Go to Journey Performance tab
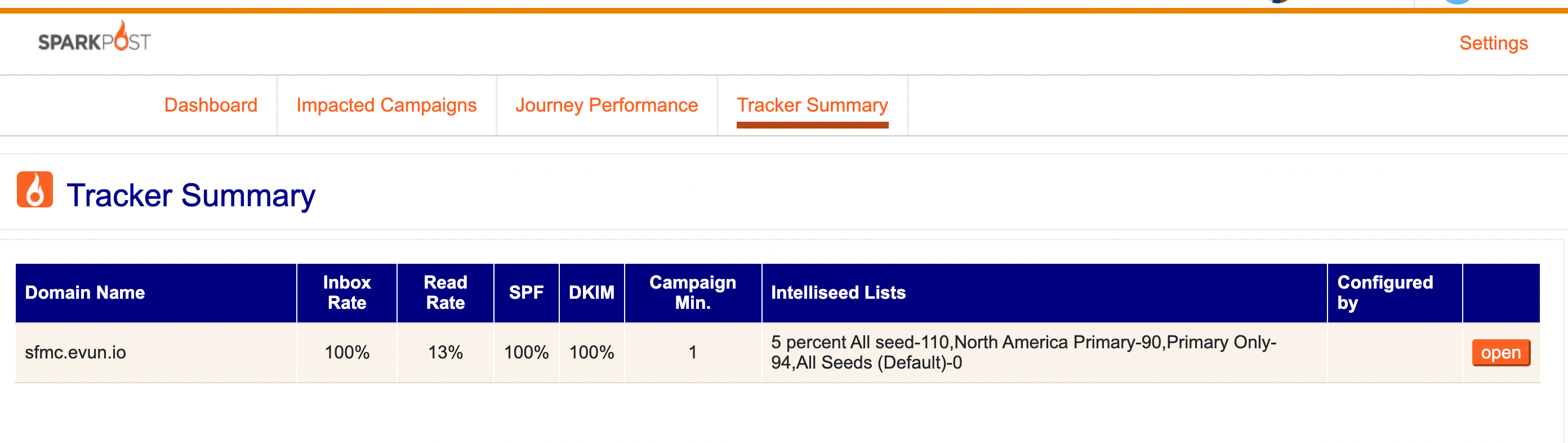Image resolution: width=1568 pixels, height=443 pixels. pyautogui.click(x=606, y=105)
